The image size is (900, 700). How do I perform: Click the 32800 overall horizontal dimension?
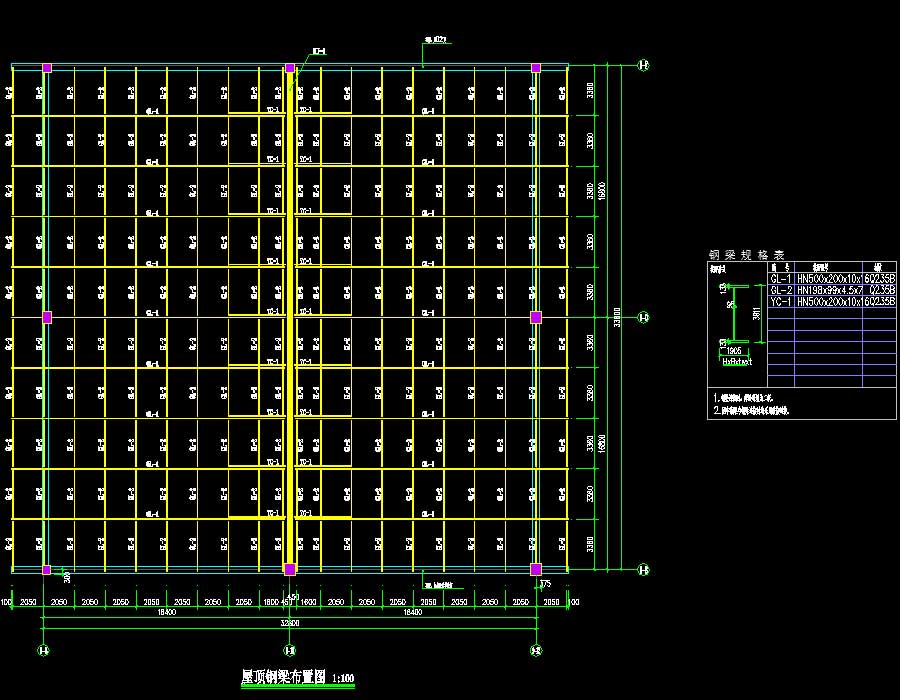click(290, 622)
